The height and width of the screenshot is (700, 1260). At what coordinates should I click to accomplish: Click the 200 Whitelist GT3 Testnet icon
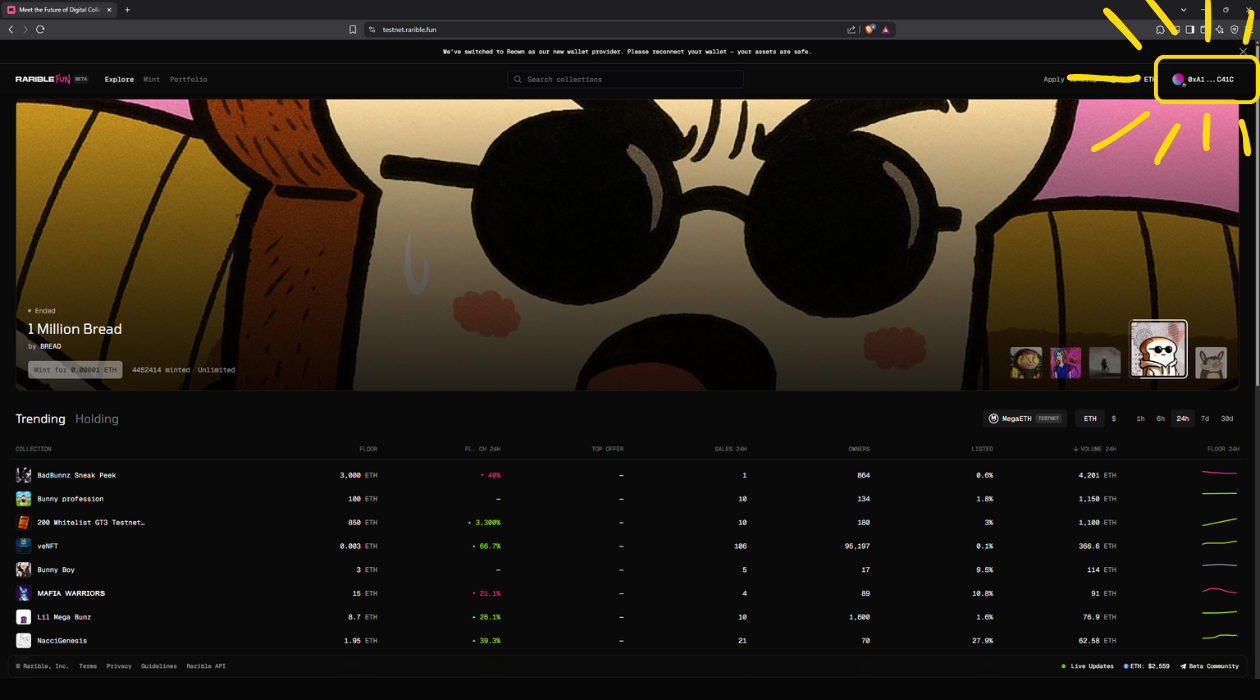23,522
